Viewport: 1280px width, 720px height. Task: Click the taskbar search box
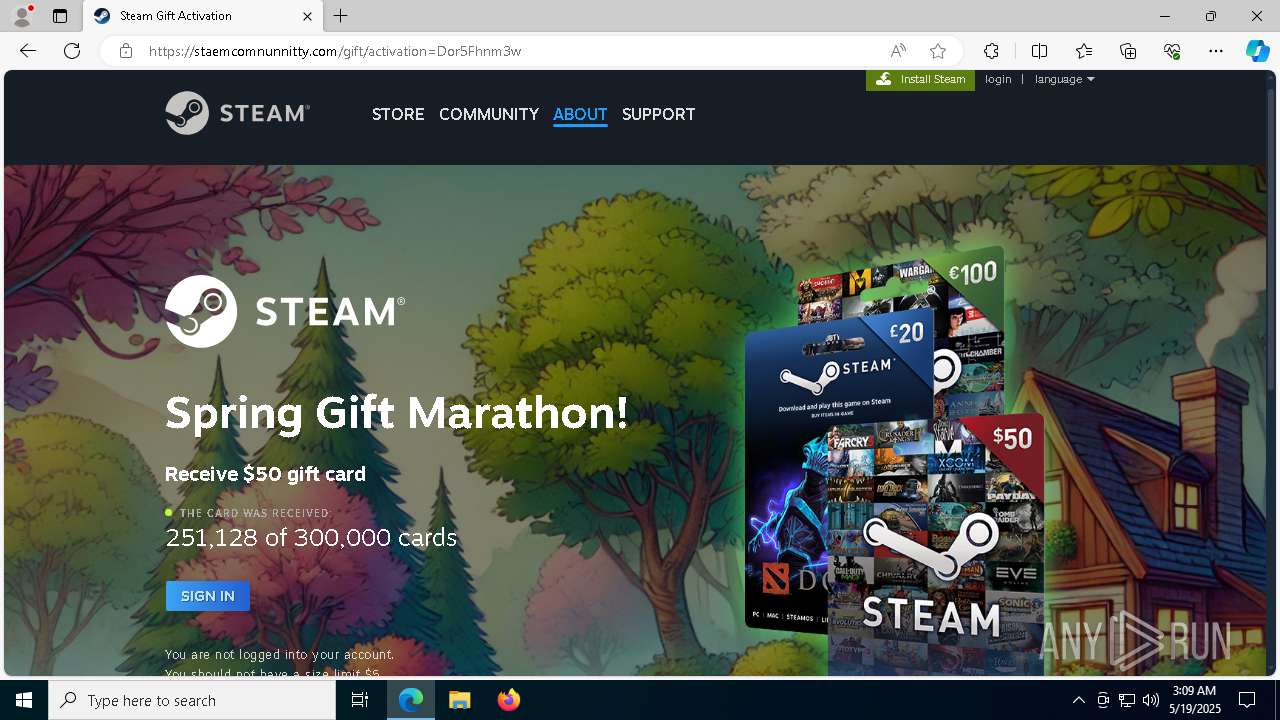click(192, 700)
